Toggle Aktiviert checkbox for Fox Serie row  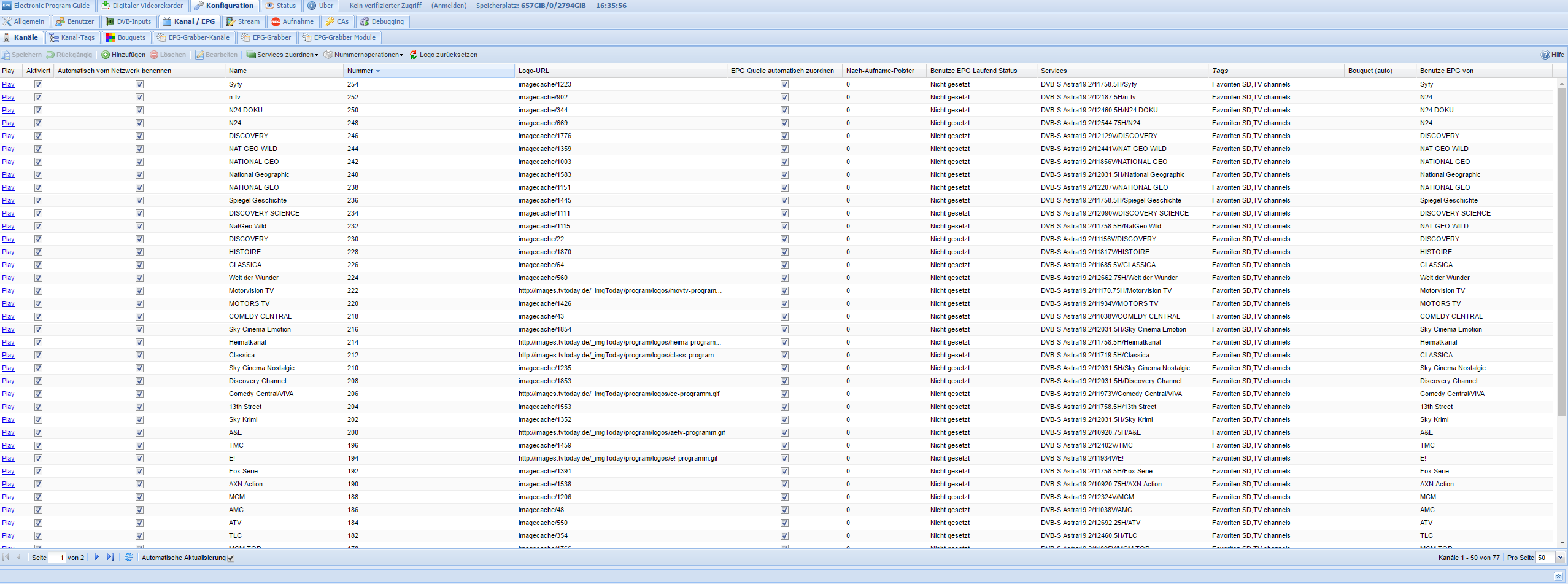tap(38, 471)
